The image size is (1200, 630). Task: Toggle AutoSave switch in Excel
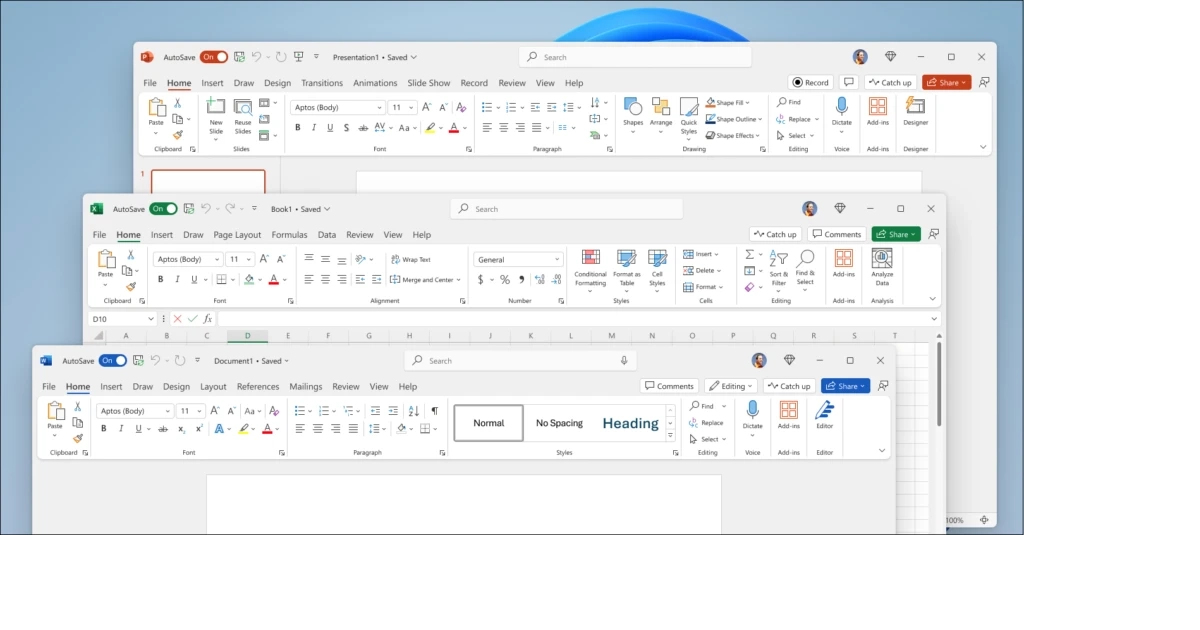[x=163, y=209]
